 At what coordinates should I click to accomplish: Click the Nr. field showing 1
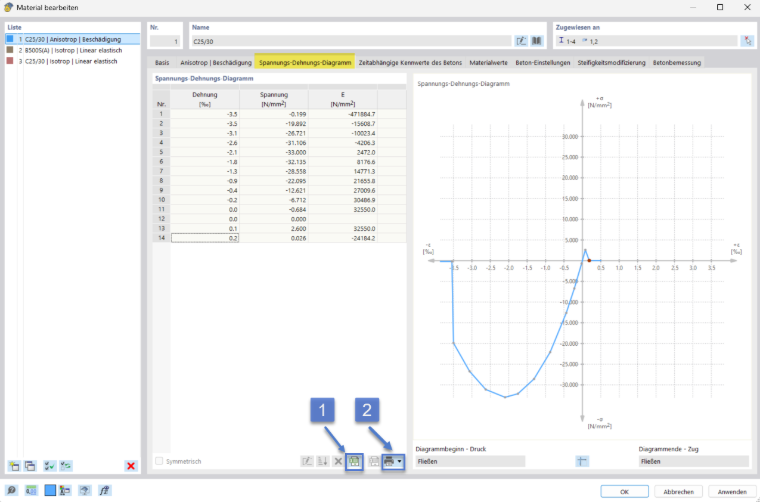tap(165, 41)
